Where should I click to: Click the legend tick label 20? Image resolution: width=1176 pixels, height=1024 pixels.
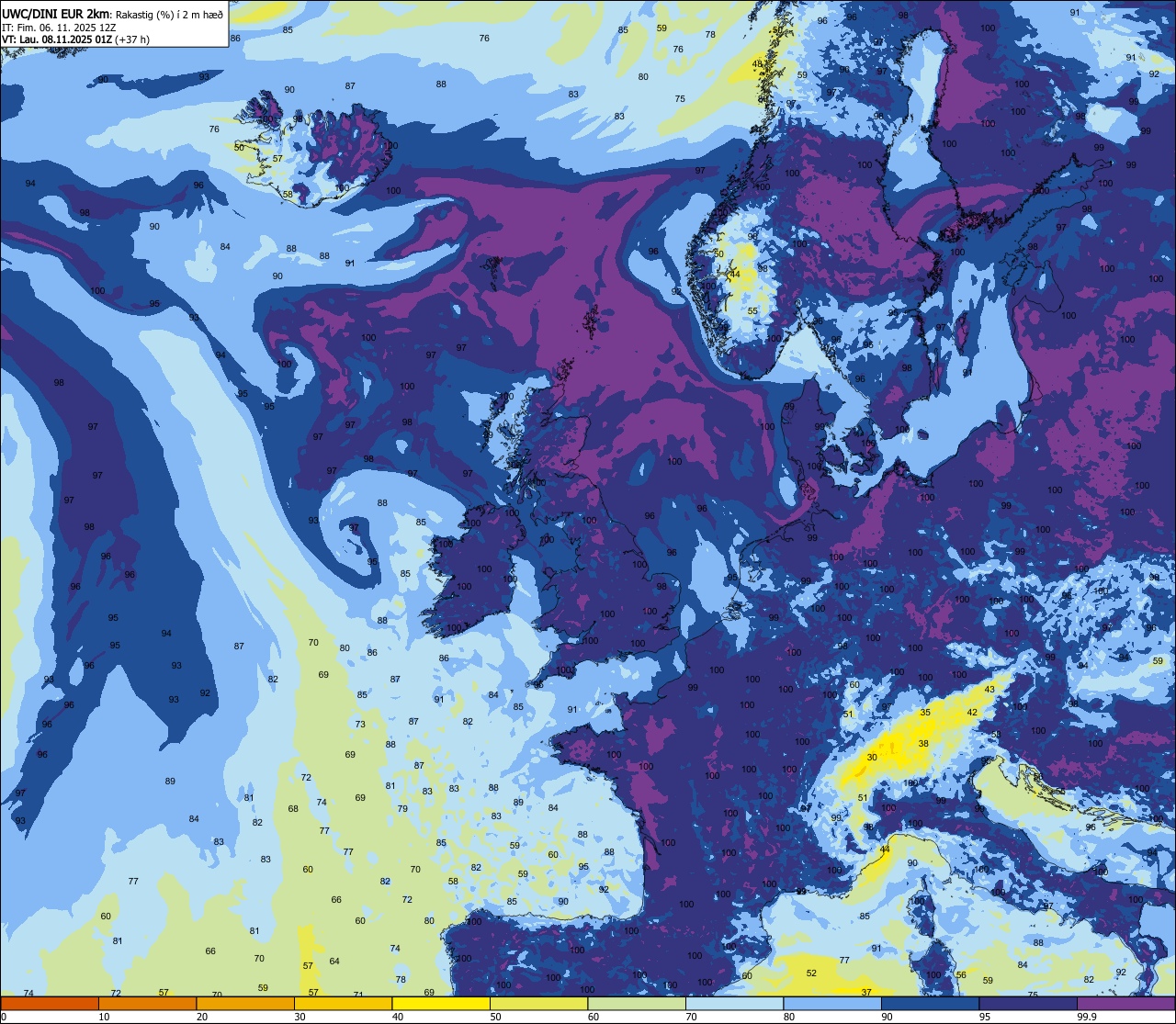202,1017
